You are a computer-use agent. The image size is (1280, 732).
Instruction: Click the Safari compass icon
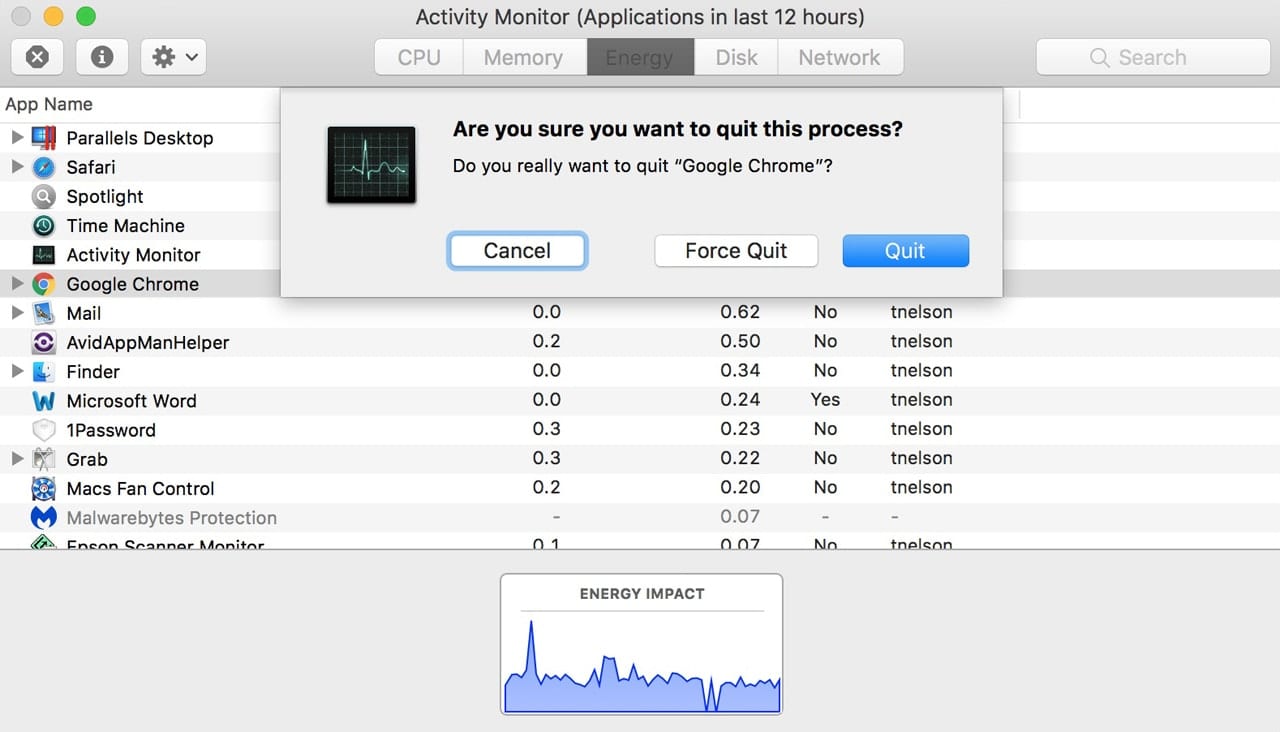(x=43, y=167)
